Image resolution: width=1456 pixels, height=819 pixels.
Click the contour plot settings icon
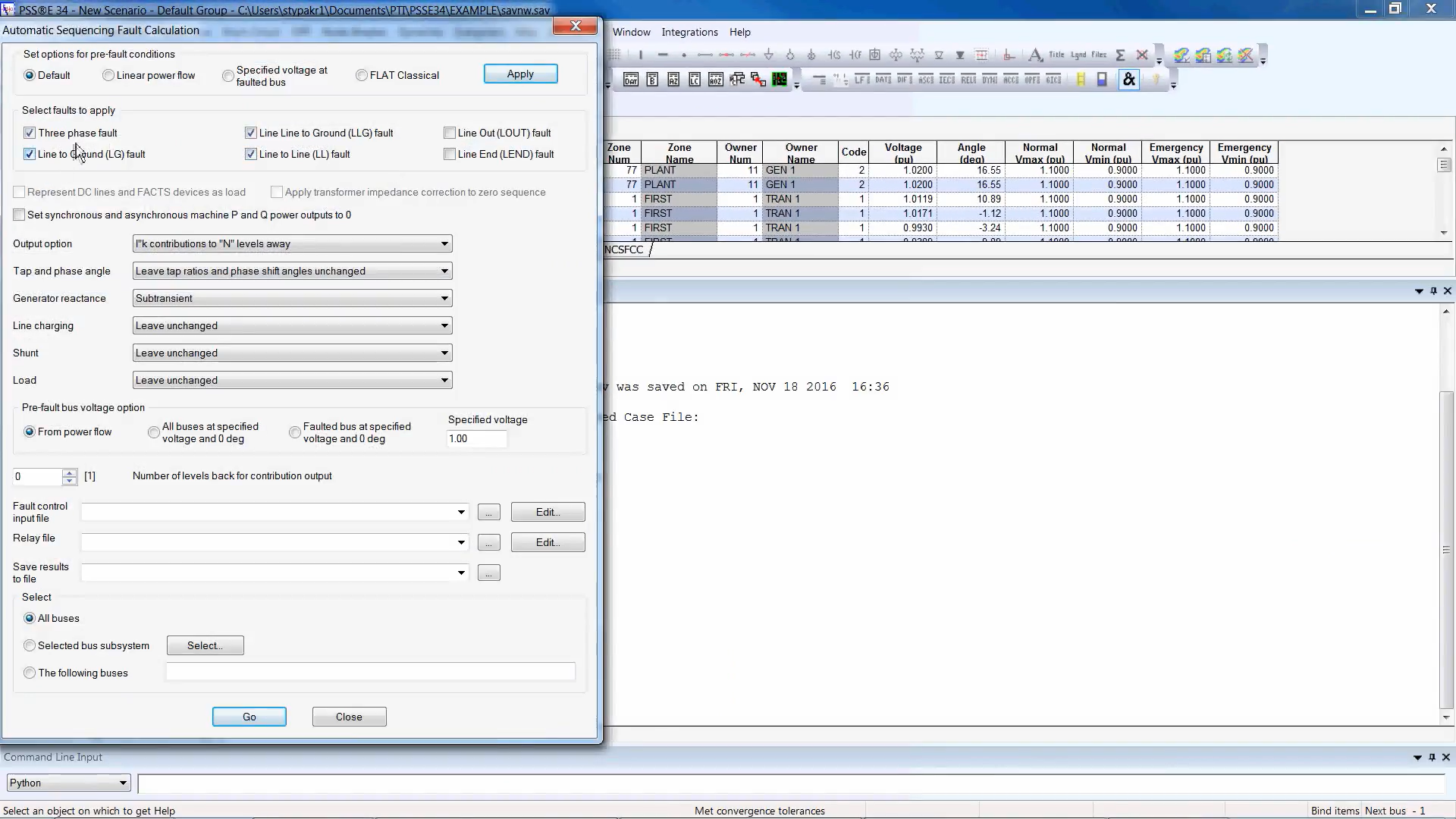(1203, 55)
